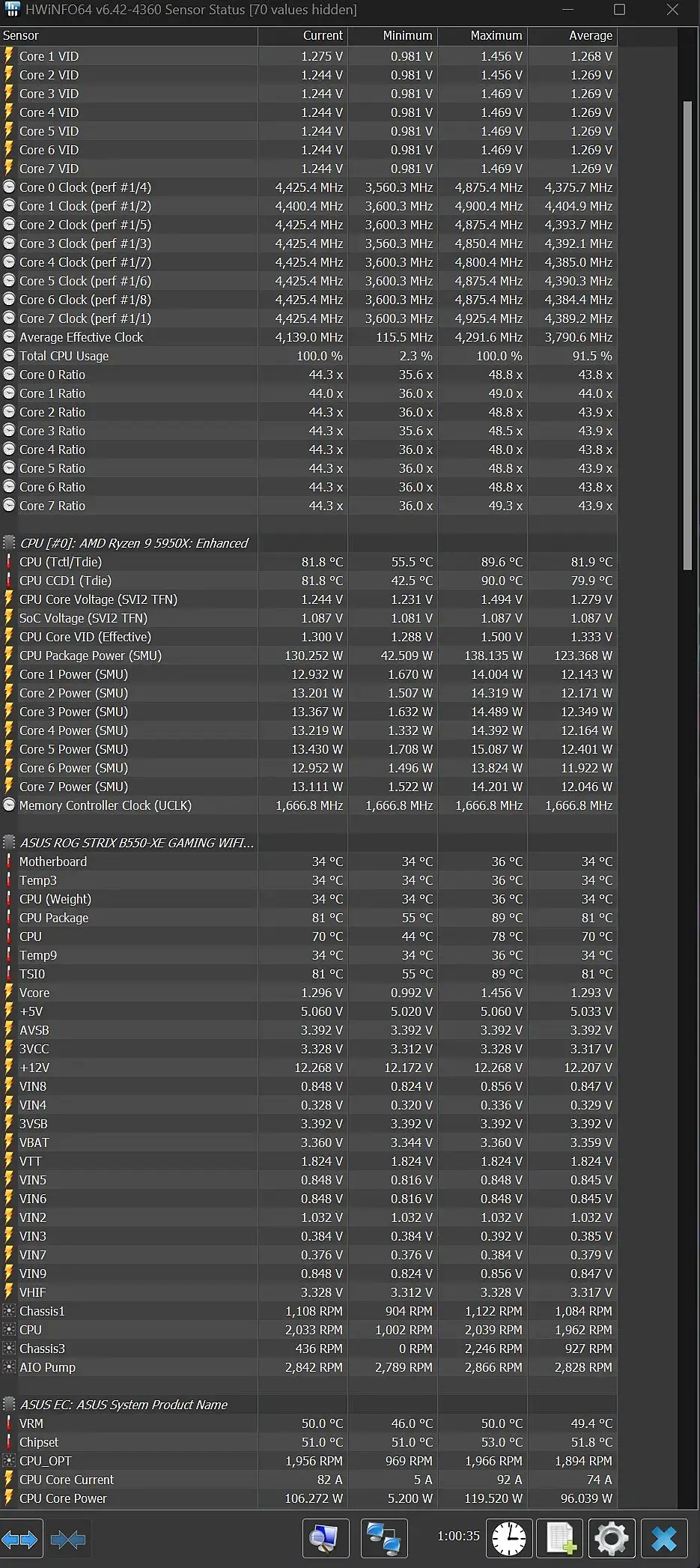
Task: Click the vertical scrollbar thumb
Action: click(x=687, y=336)
